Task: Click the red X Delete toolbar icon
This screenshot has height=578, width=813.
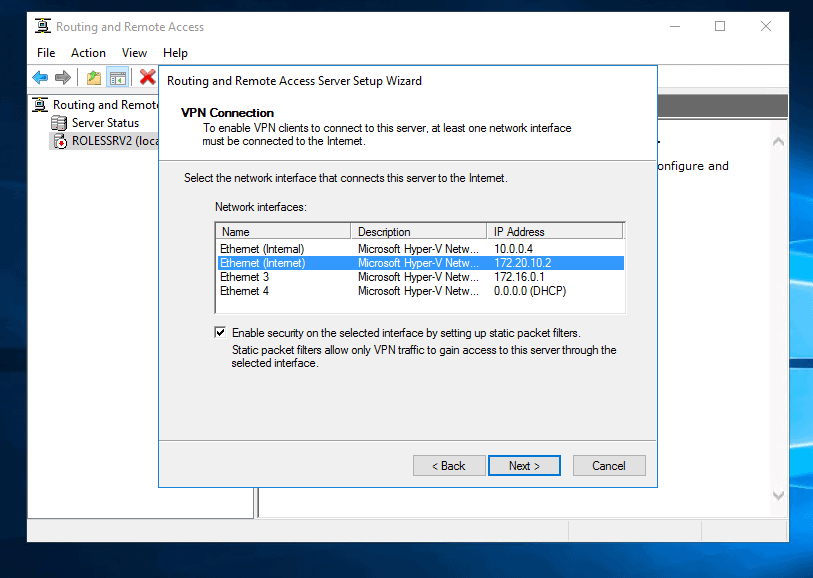Action: click(x=147, y=77)
